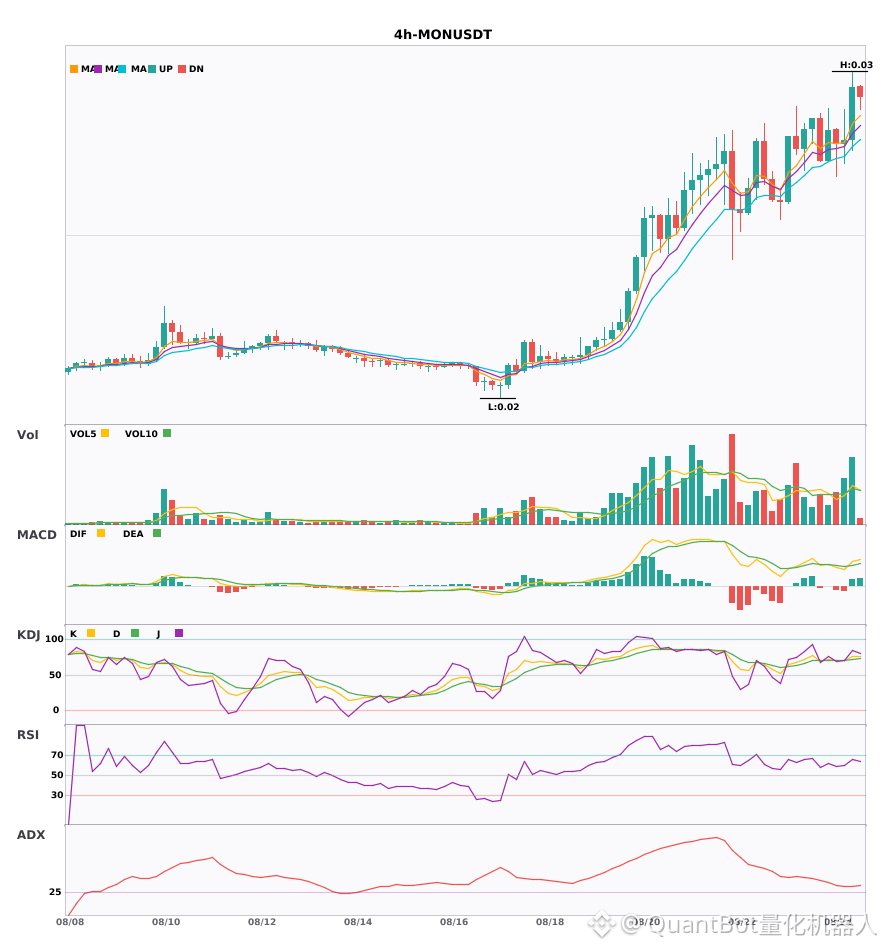Screen dimensions: 885x950
Task: Click the 30 level on RSI axis
Action: coord(57,795)
